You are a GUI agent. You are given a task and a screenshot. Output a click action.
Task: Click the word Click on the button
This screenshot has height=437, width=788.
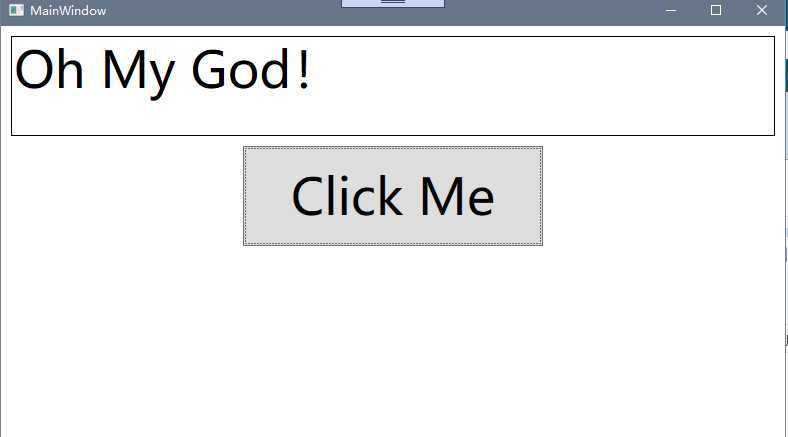pos(347,196)
